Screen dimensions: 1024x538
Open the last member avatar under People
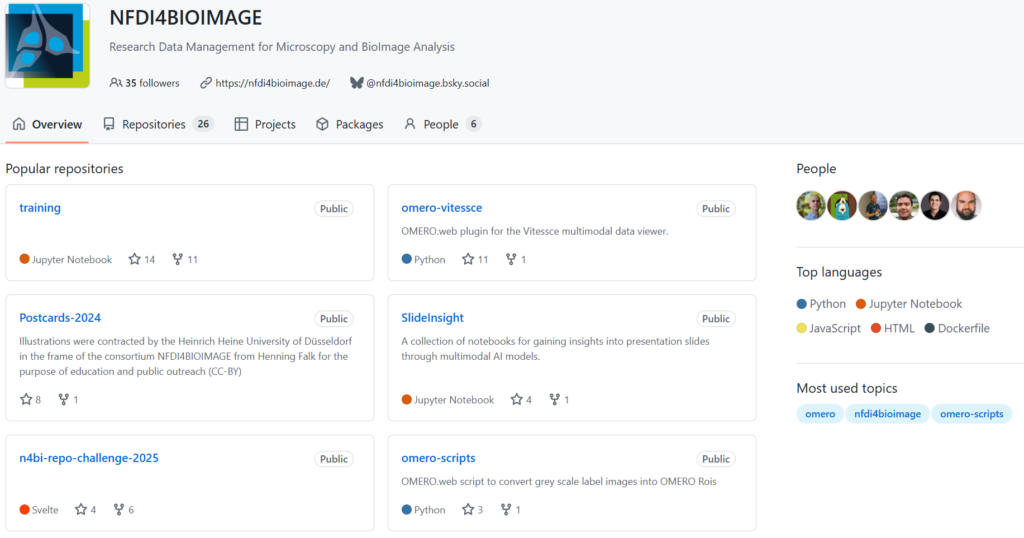pos(966,206)
